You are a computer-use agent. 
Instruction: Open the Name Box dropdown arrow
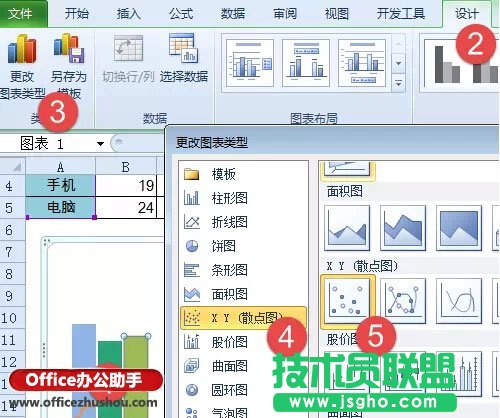(100, 144)
